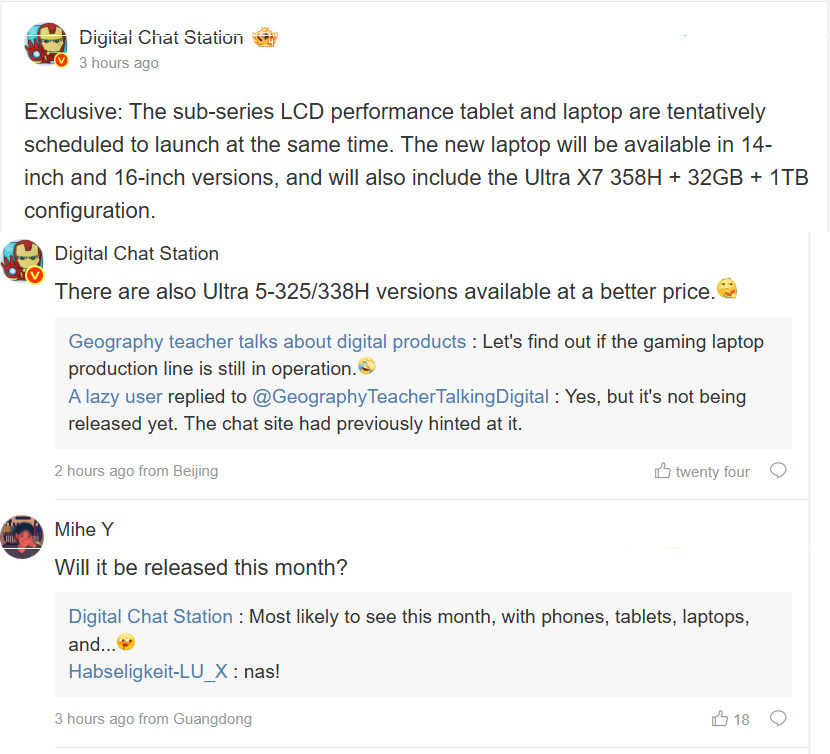Click the 2 hours ago from Beijing timestamp

pos(136,471)
